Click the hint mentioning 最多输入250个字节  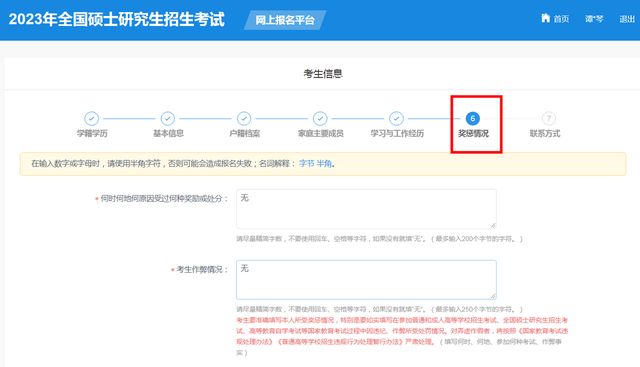pyautogui.click(x=379, y=309)
